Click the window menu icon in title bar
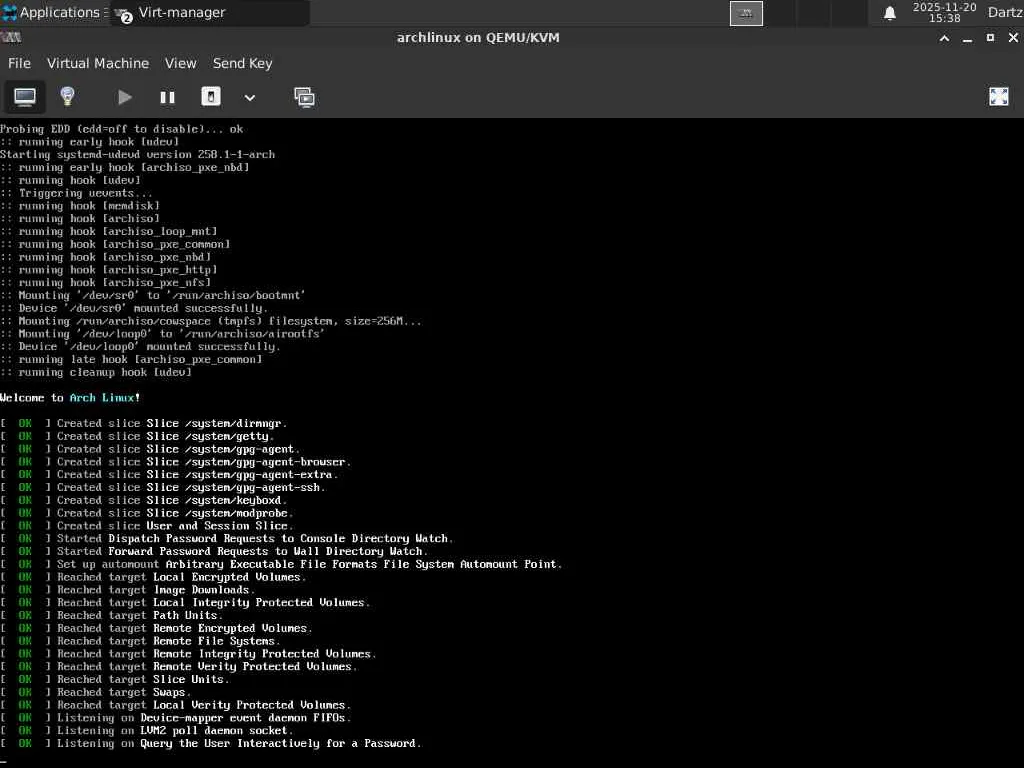The height and width of the screenshot is (768, 1024). (11, 37)
